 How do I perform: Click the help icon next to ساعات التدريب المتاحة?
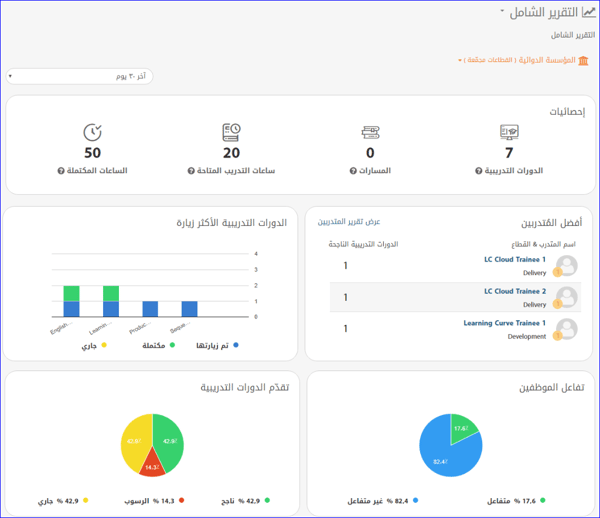pyautogui.click(x=191, y=171)
